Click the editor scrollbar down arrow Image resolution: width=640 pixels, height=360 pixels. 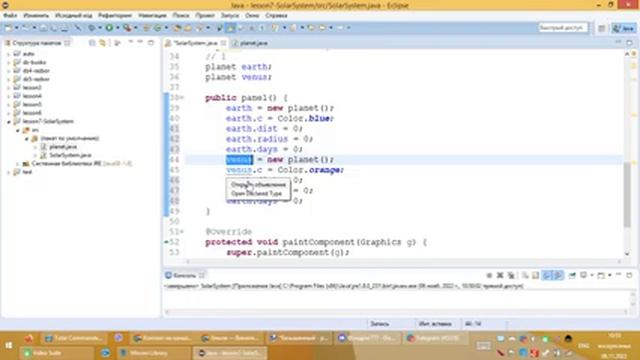coord(627,253)
